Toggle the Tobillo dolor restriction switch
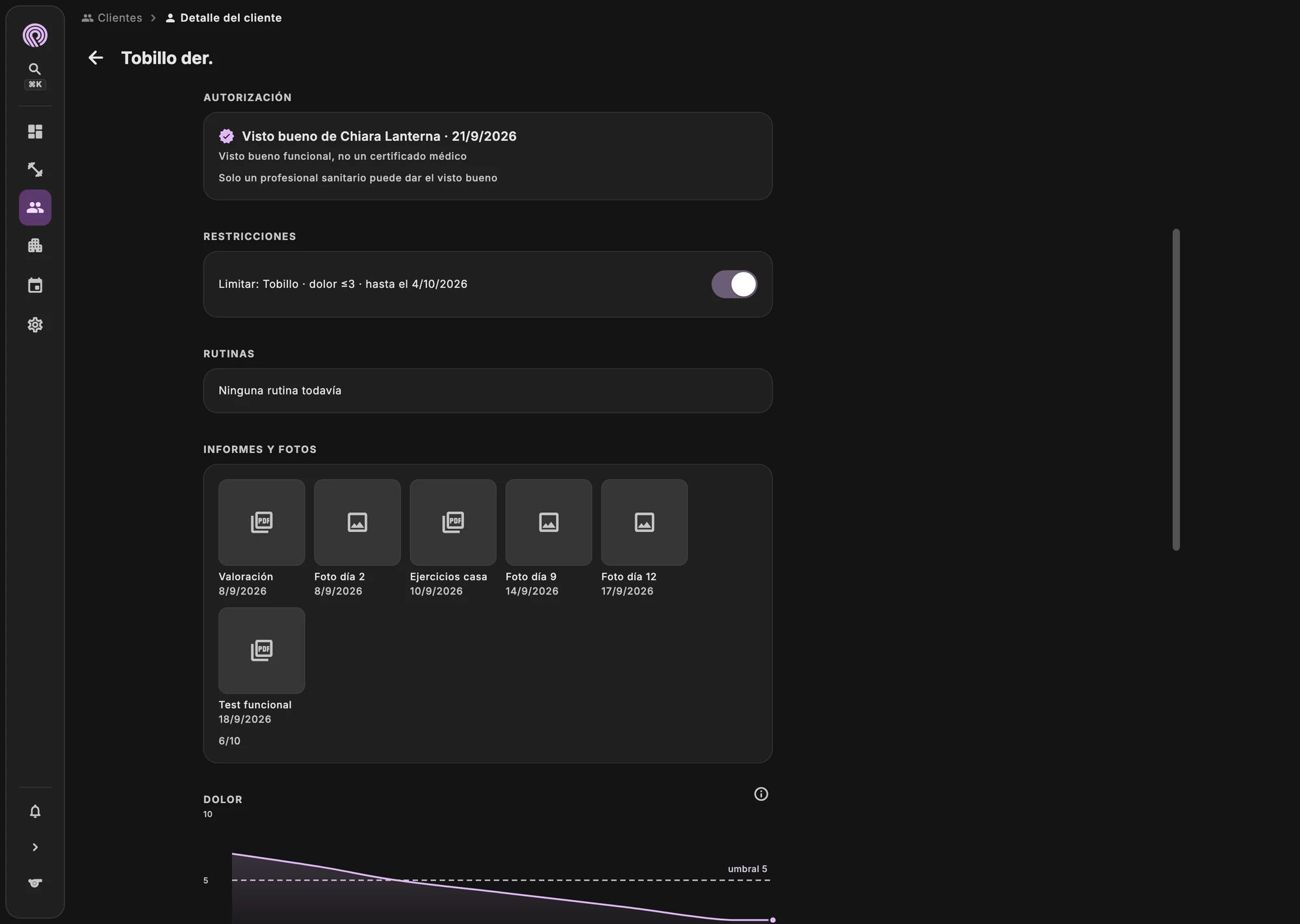The width and height of the screenshot is (1300, 924). coord(734,284)
